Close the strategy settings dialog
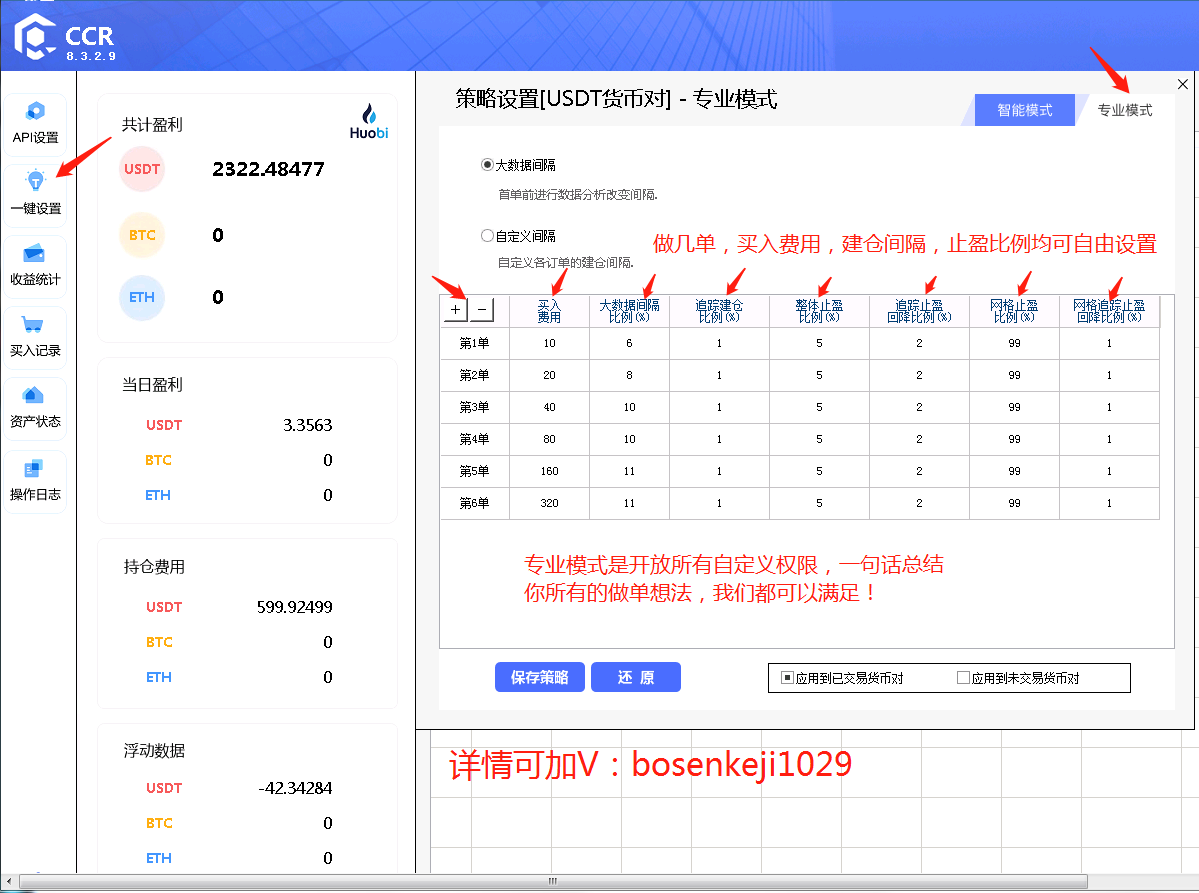1199x893 pixels. click(1183, 84)
